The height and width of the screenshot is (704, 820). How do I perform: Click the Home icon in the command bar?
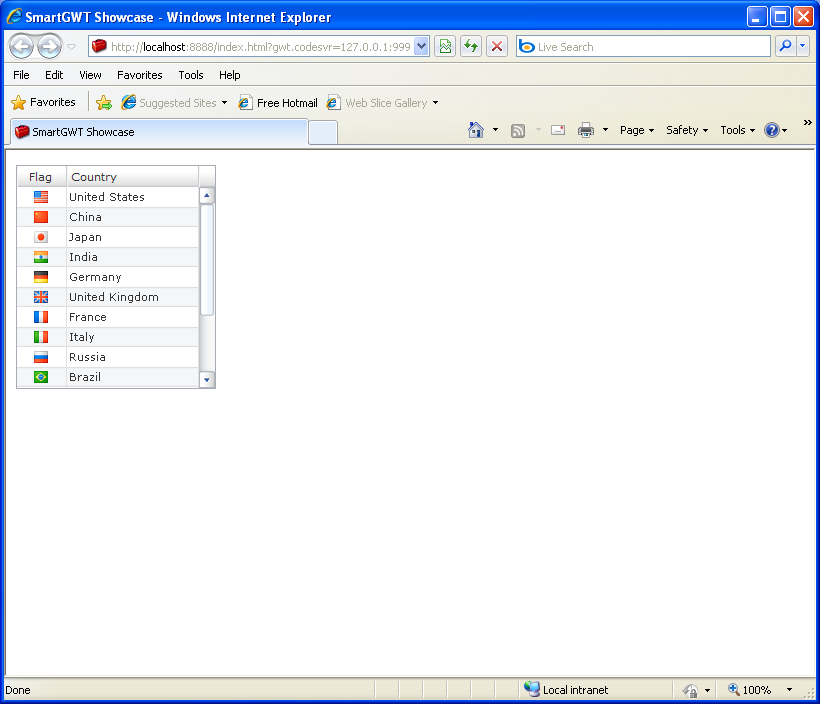[475, 130]
